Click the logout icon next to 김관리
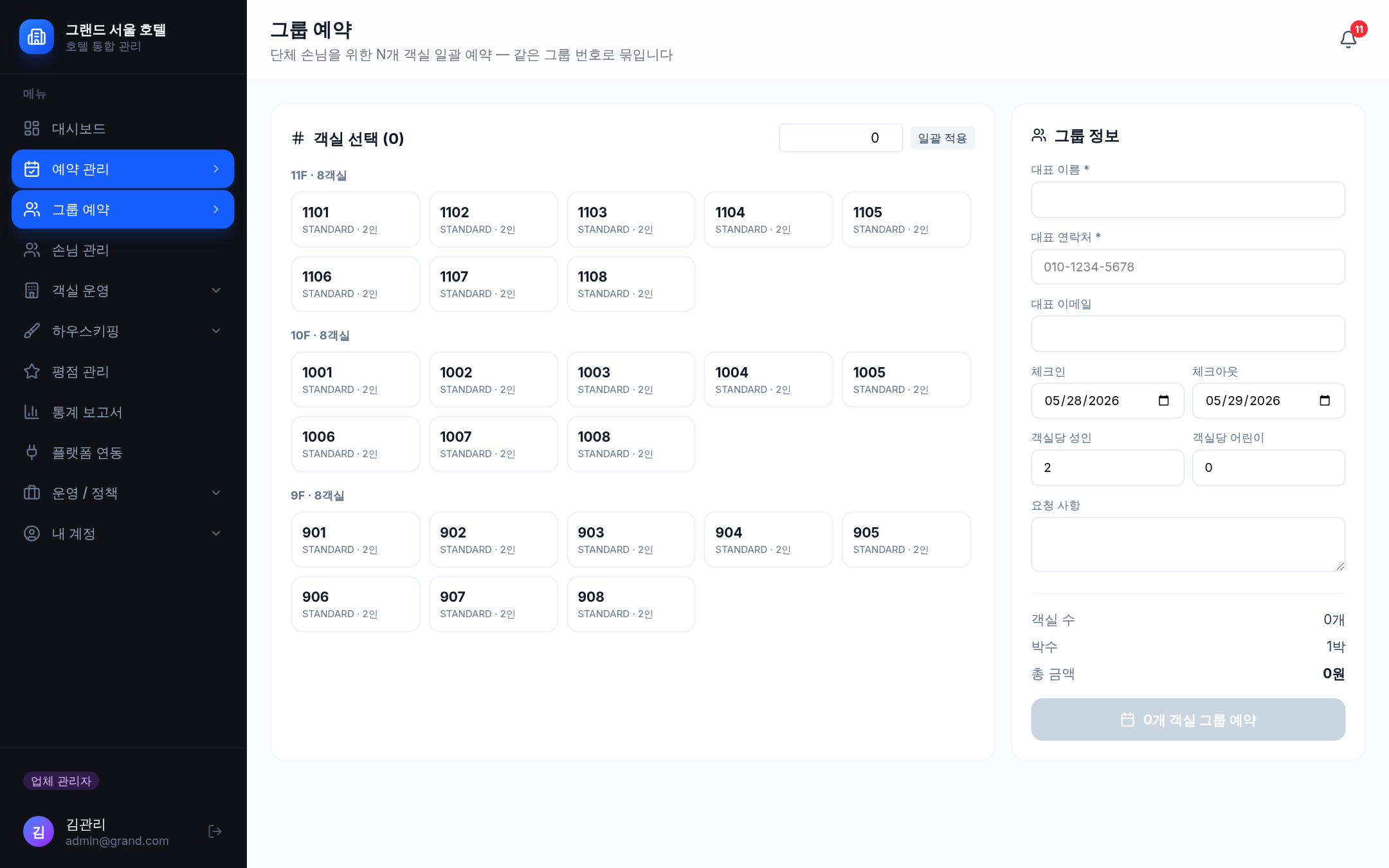Screen dimensions: 1389x868 215,831
